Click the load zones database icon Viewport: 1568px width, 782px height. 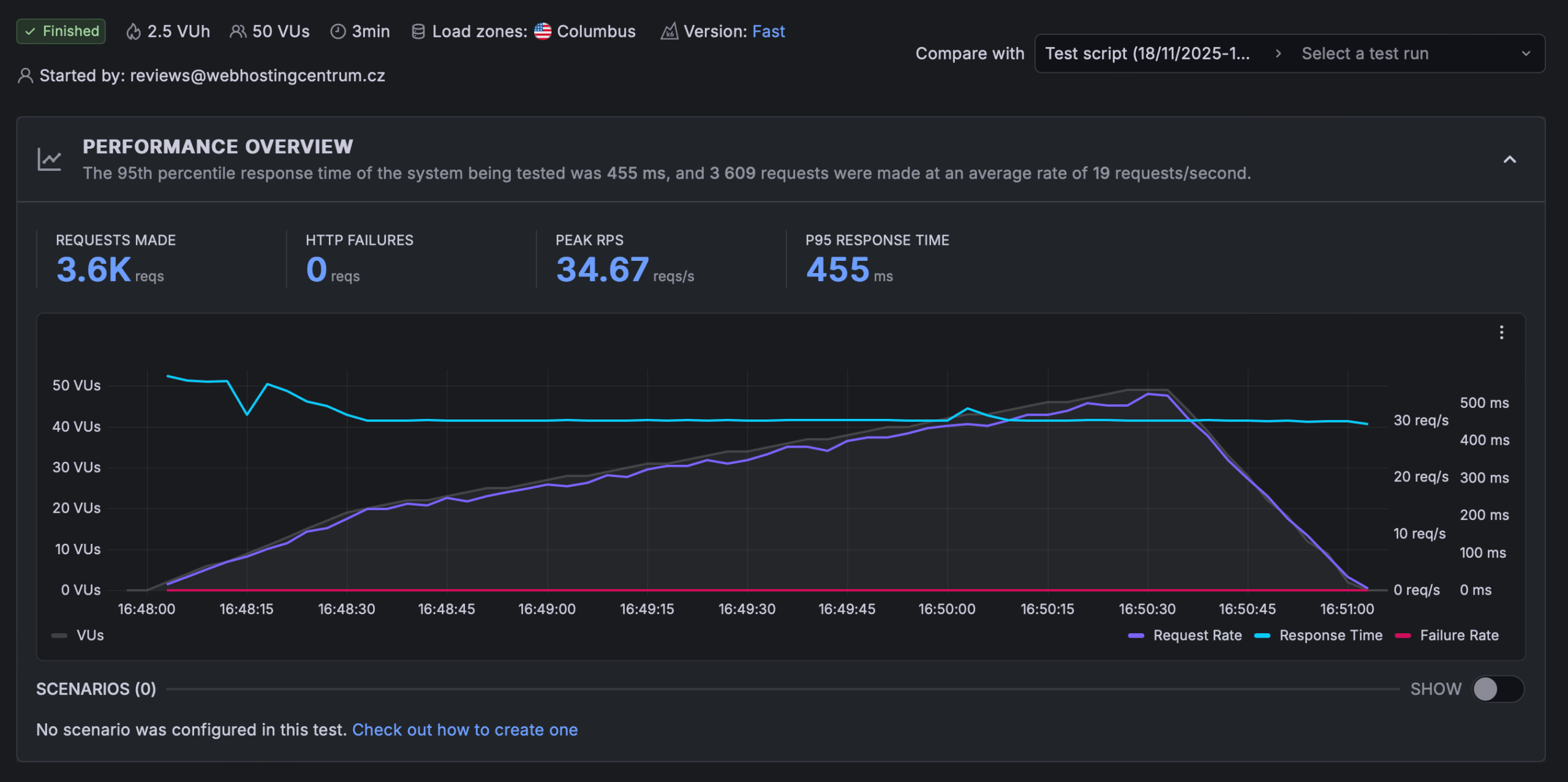pyautogui.click(x=418, y=32)
